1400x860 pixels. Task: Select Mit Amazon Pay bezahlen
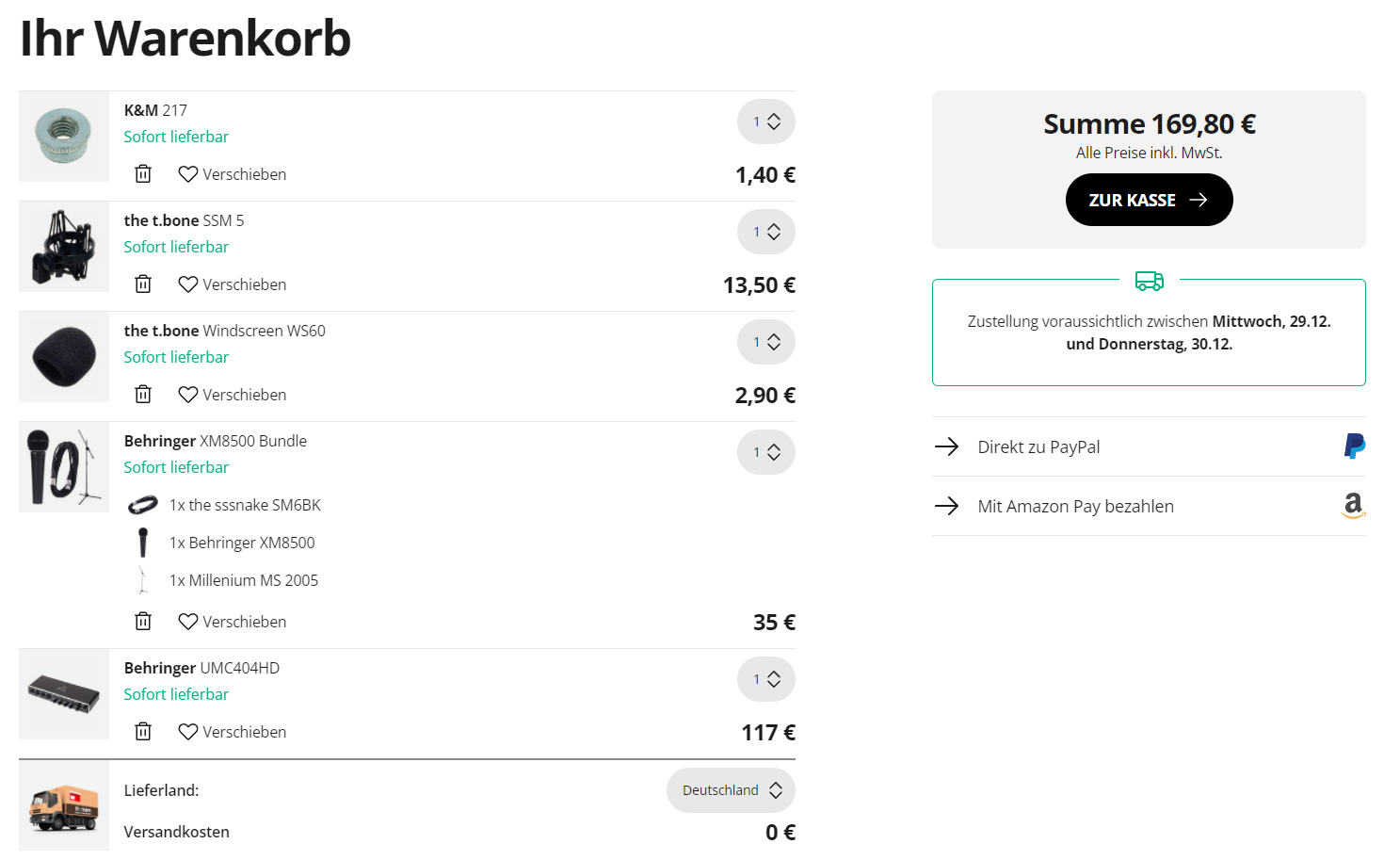coord(1075,506)
